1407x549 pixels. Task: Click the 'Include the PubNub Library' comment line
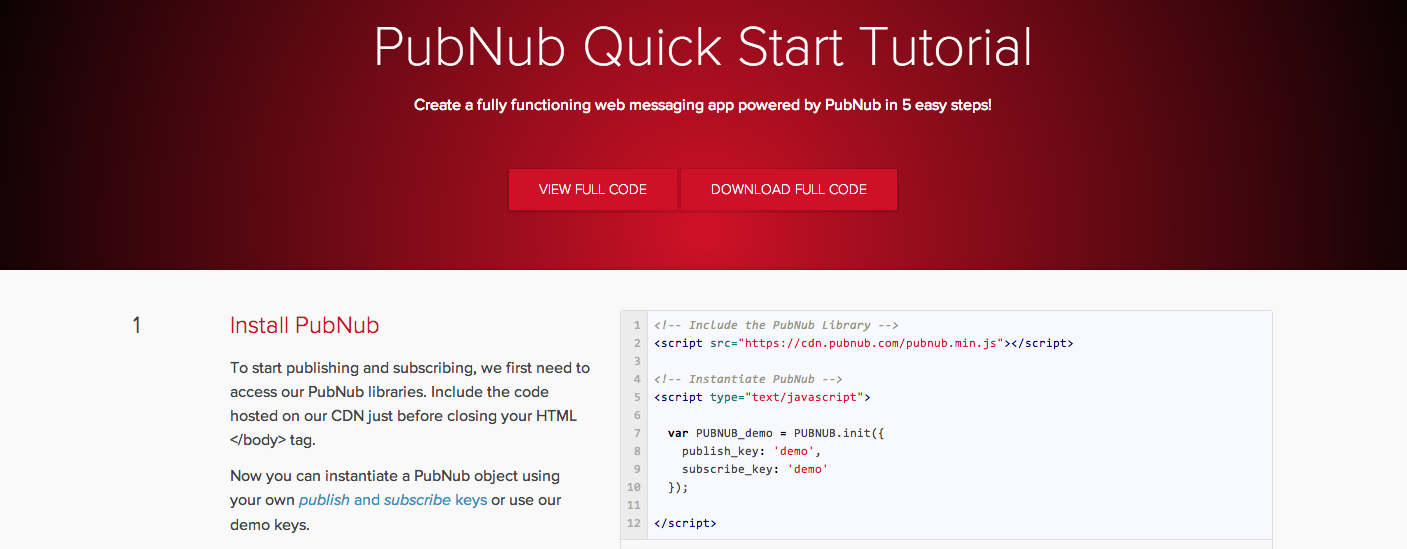tap(776, 325)
